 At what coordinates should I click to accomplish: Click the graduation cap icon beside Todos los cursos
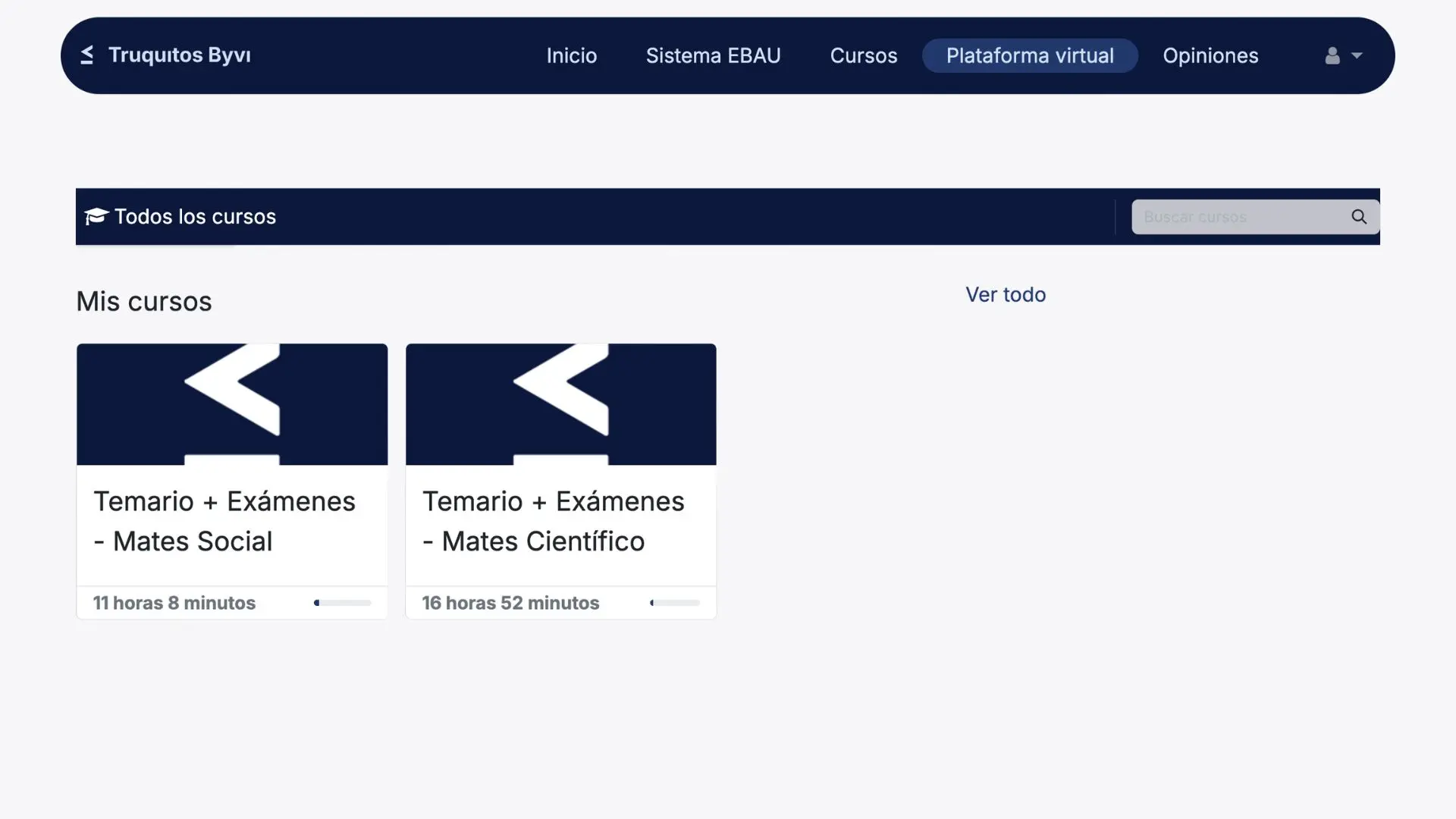click(96, 217)
